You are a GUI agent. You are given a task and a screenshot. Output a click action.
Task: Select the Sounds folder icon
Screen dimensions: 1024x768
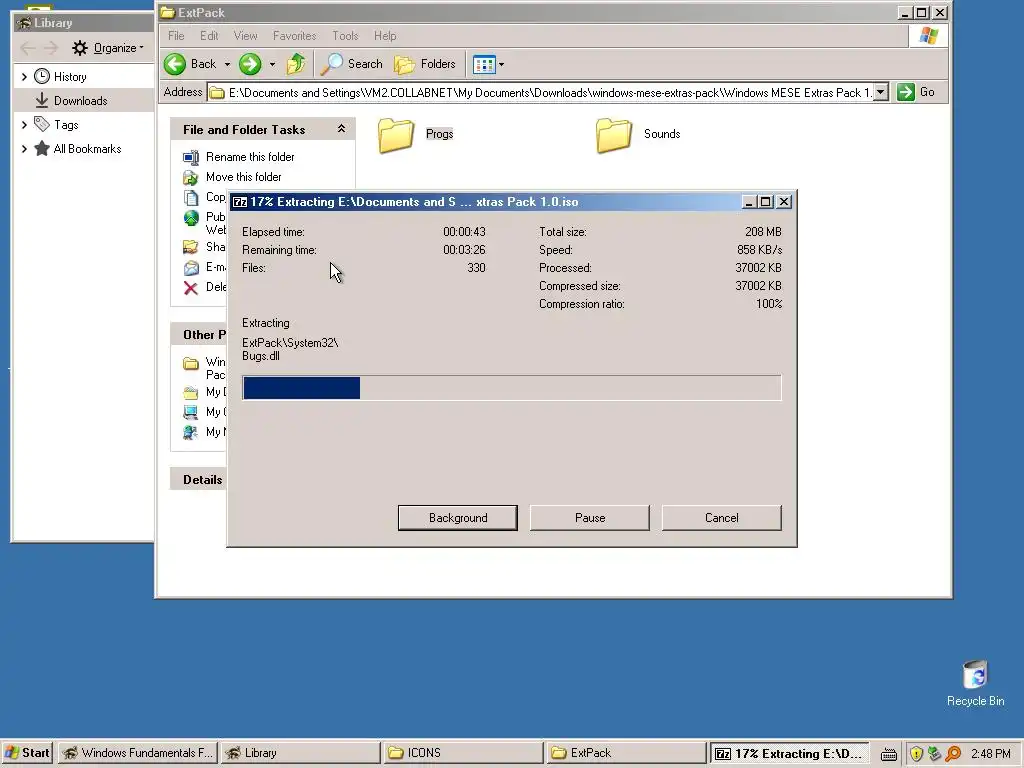[x=614, y=135]
